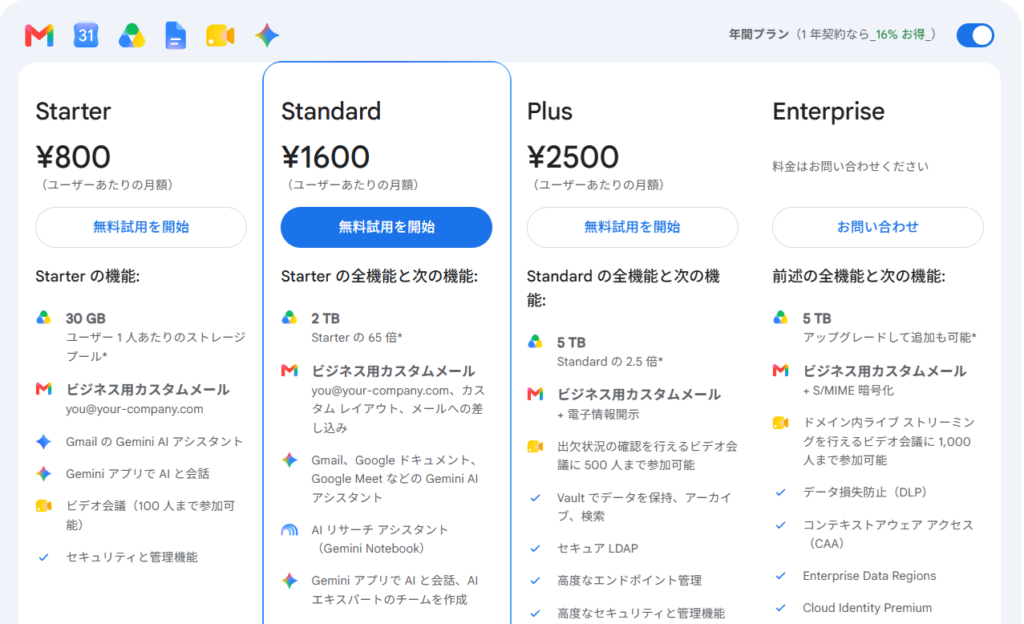Click the Google Calendar 31 icon
The image size is (1024, 624).
click(x=86, y=35)
